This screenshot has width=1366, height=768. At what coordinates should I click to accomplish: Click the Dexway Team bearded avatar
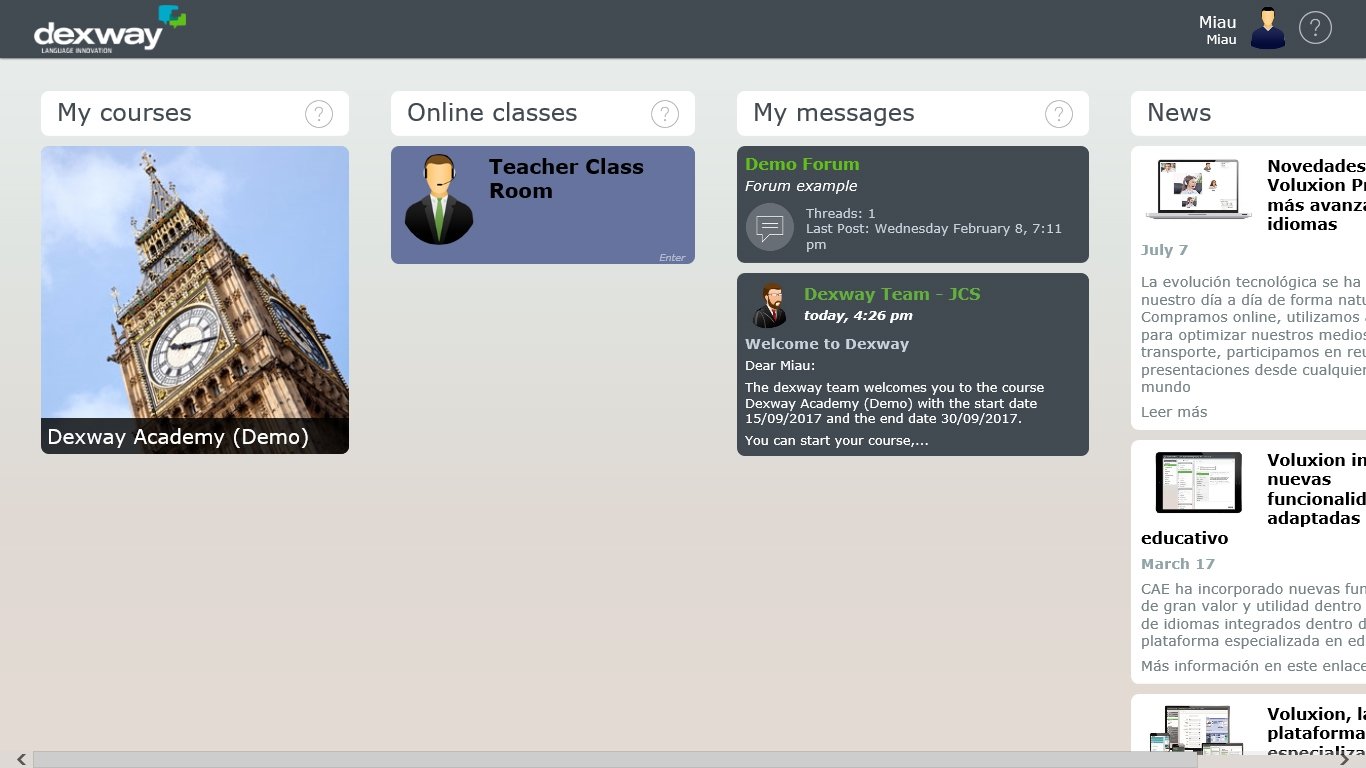point(770,305)
